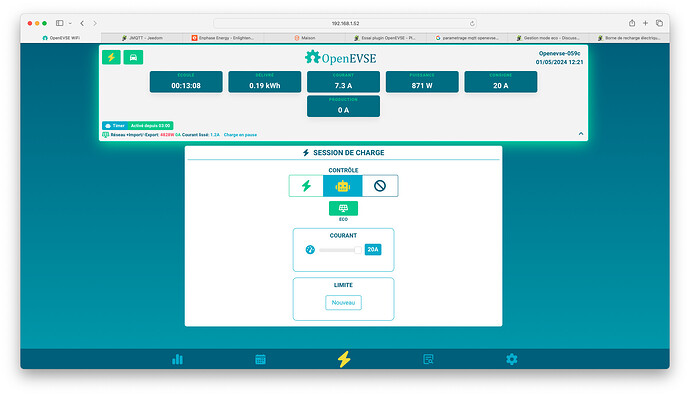Screen dimensions: 690x396
Task: Switch to Essai plugin OpenEVSE tab
Action: point(385,38)
